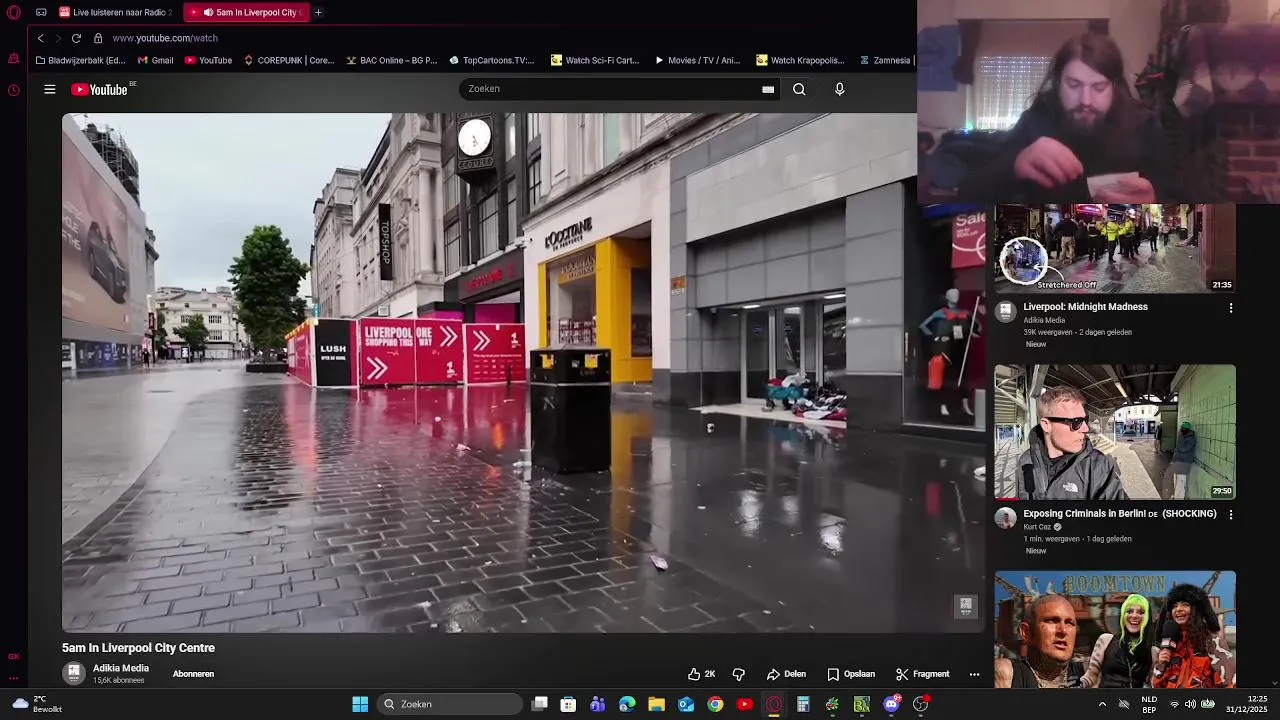Open more actions for the video
Image resolution: width=1280 pixels, height=720 pixels.
(x=974, y=674)
